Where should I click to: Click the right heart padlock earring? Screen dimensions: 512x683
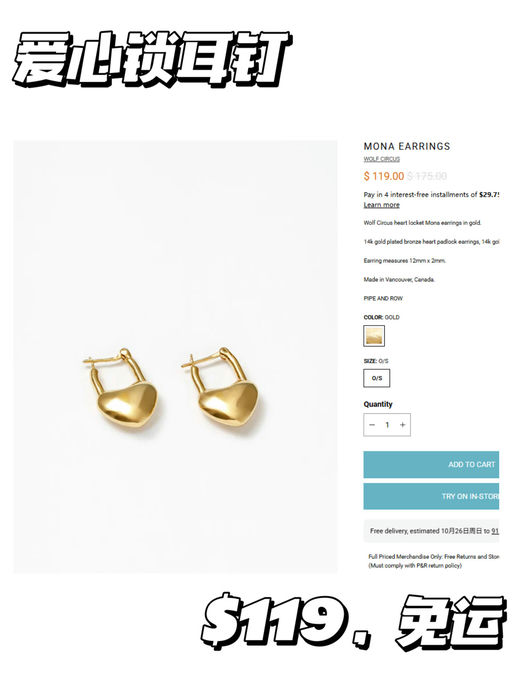(x=221, y=389)
